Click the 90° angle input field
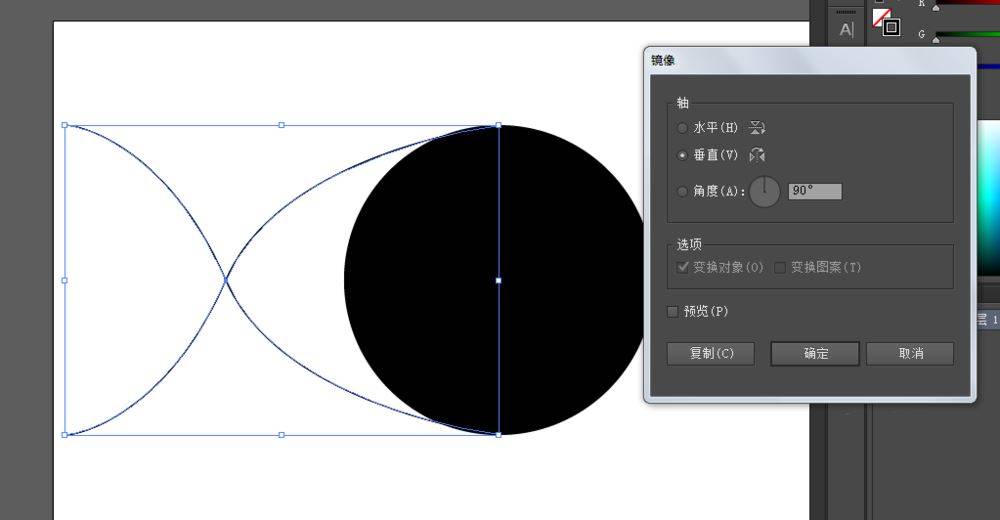This screenshot has width=1000, height=520. click(815, 191)
